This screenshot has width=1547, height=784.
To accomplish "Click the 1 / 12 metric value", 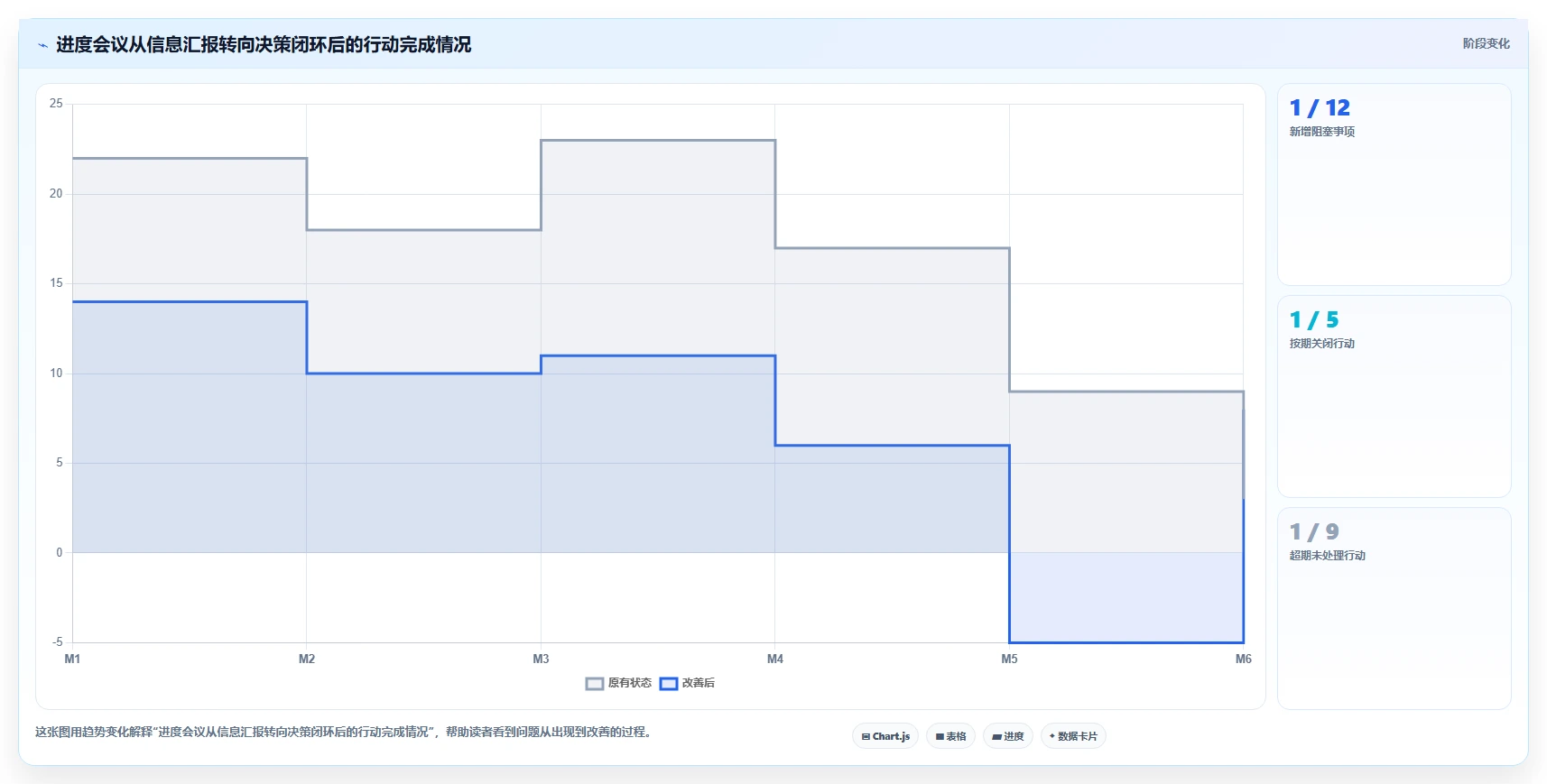I will click(1320, 108).
